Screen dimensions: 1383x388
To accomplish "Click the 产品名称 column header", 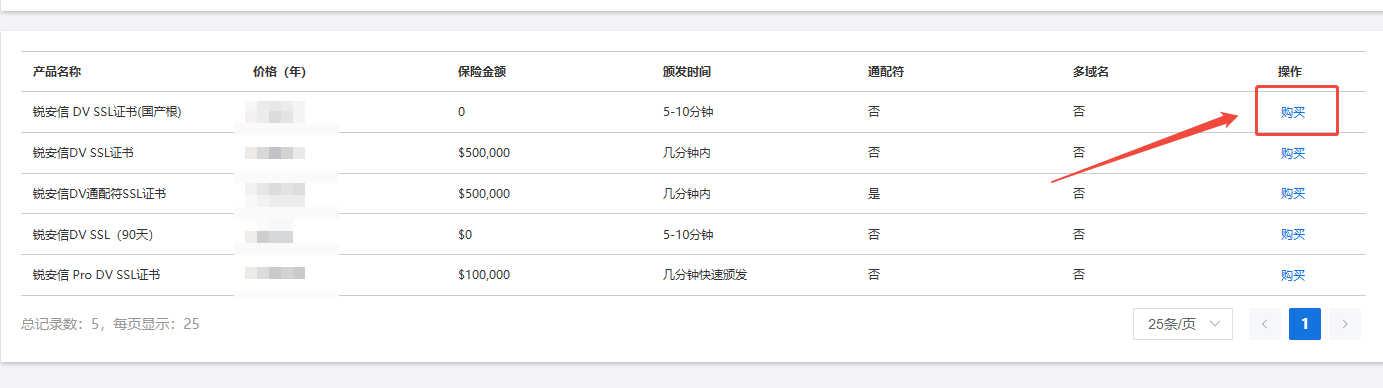I will (57, 72).
